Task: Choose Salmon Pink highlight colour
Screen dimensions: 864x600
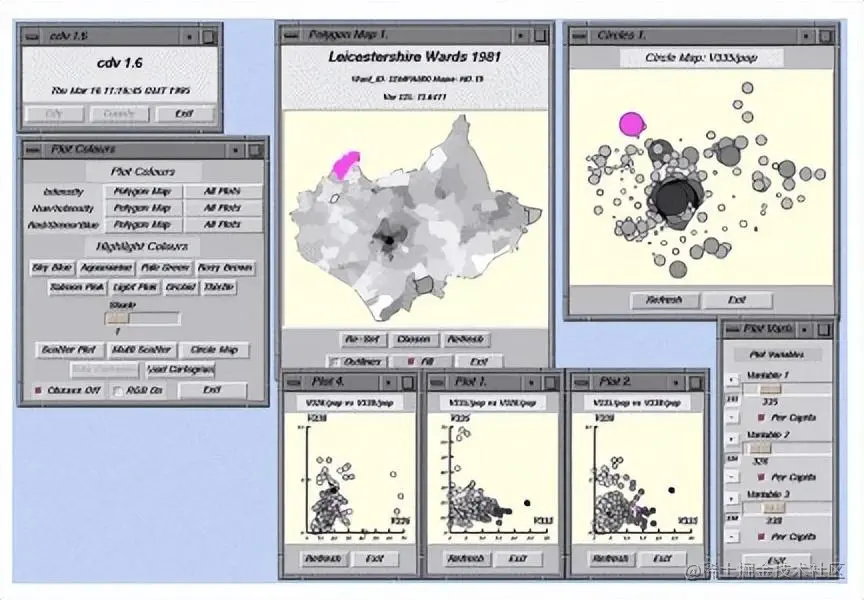Action: (x=77, y=287)
